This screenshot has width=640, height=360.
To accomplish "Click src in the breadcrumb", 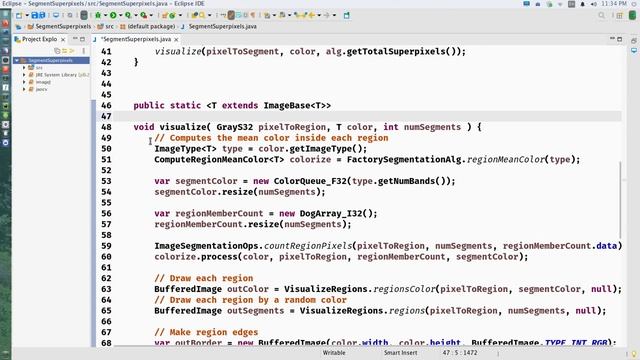I will pos(109,26).
